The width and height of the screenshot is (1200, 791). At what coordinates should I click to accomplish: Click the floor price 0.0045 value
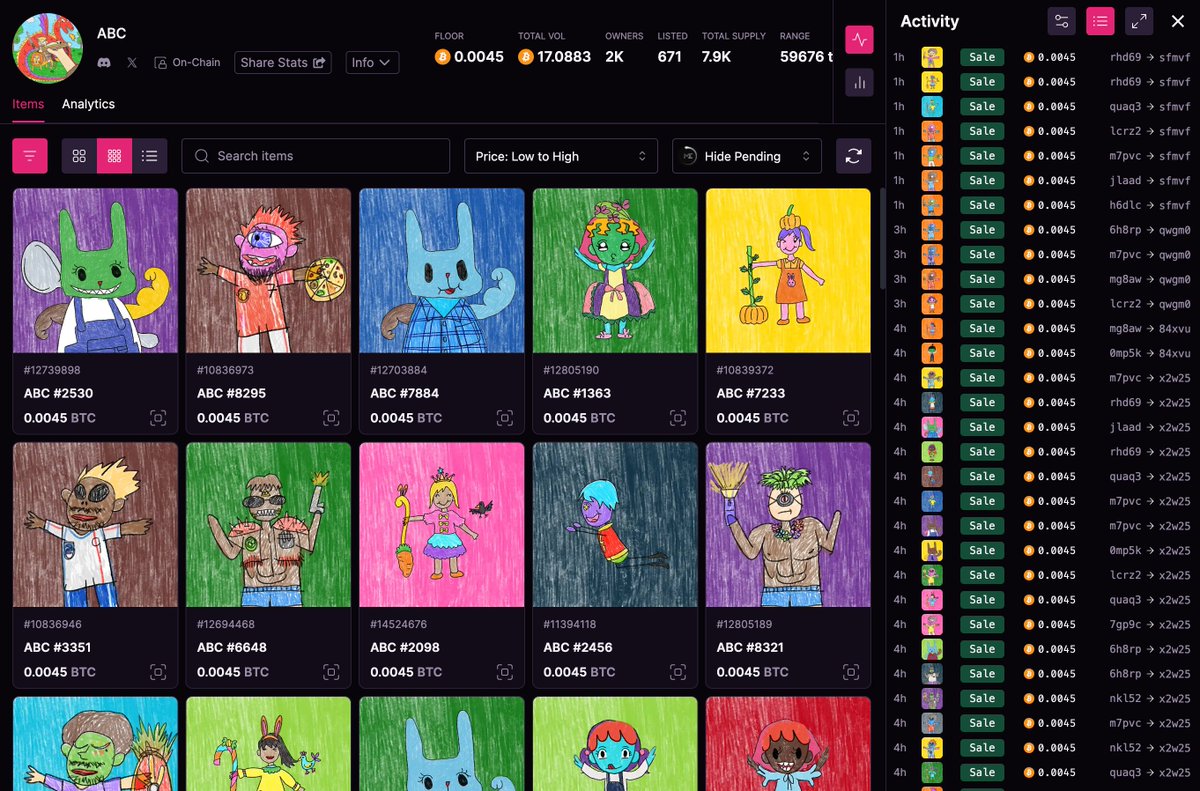click(479, 57)
